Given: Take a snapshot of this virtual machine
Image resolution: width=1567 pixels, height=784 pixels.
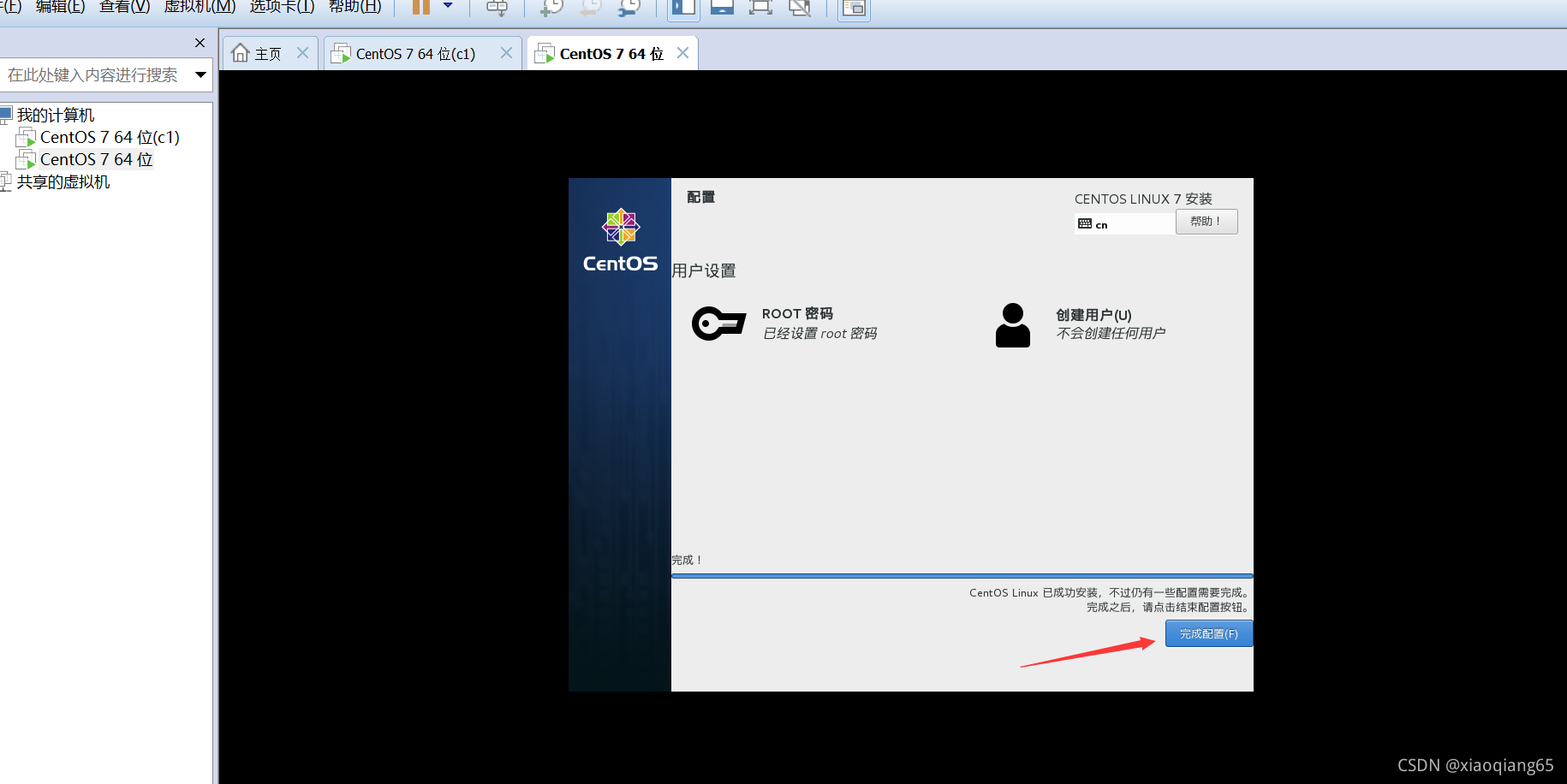Looking at the screenshot, I should [551, 8].
